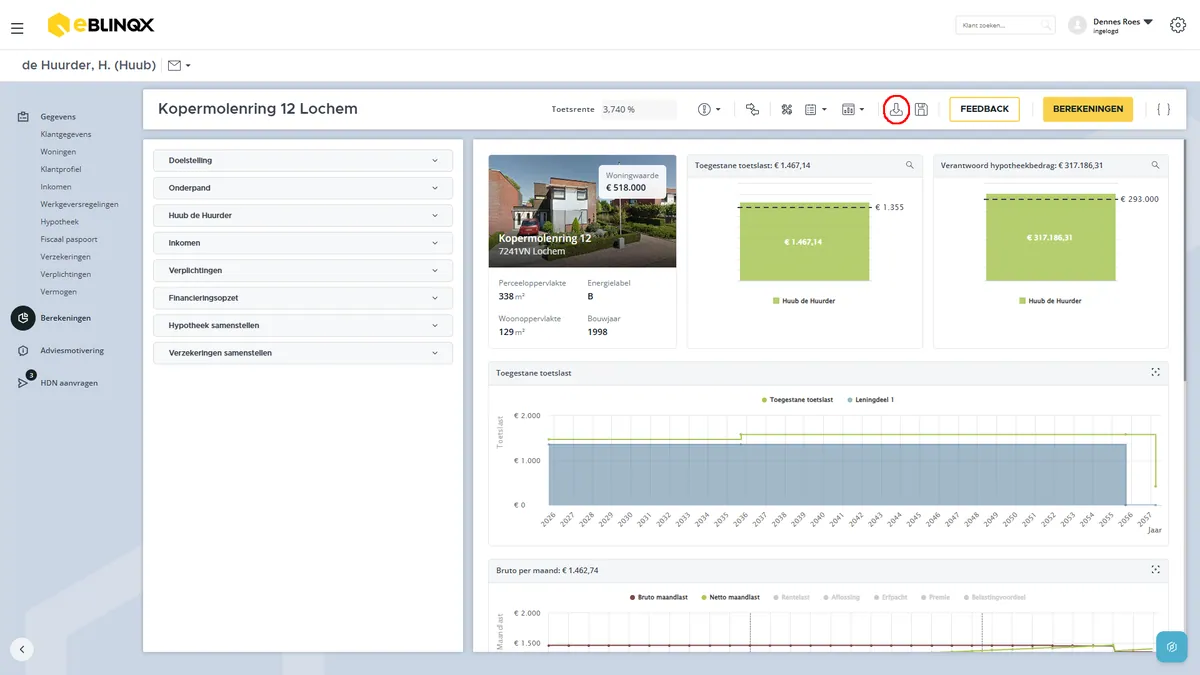Maximize the Toegestane toetslast line chart
The height and width of the screenshot is (675, 1200).
pyautogui.click(x=1155, y=372)
